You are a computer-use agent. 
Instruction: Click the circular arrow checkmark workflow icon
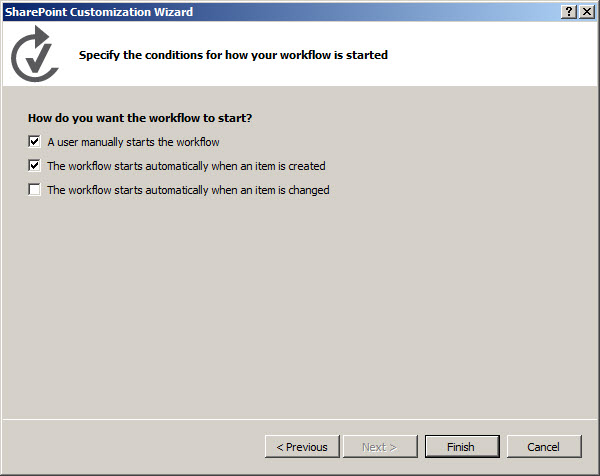click(x=35, y=54)
